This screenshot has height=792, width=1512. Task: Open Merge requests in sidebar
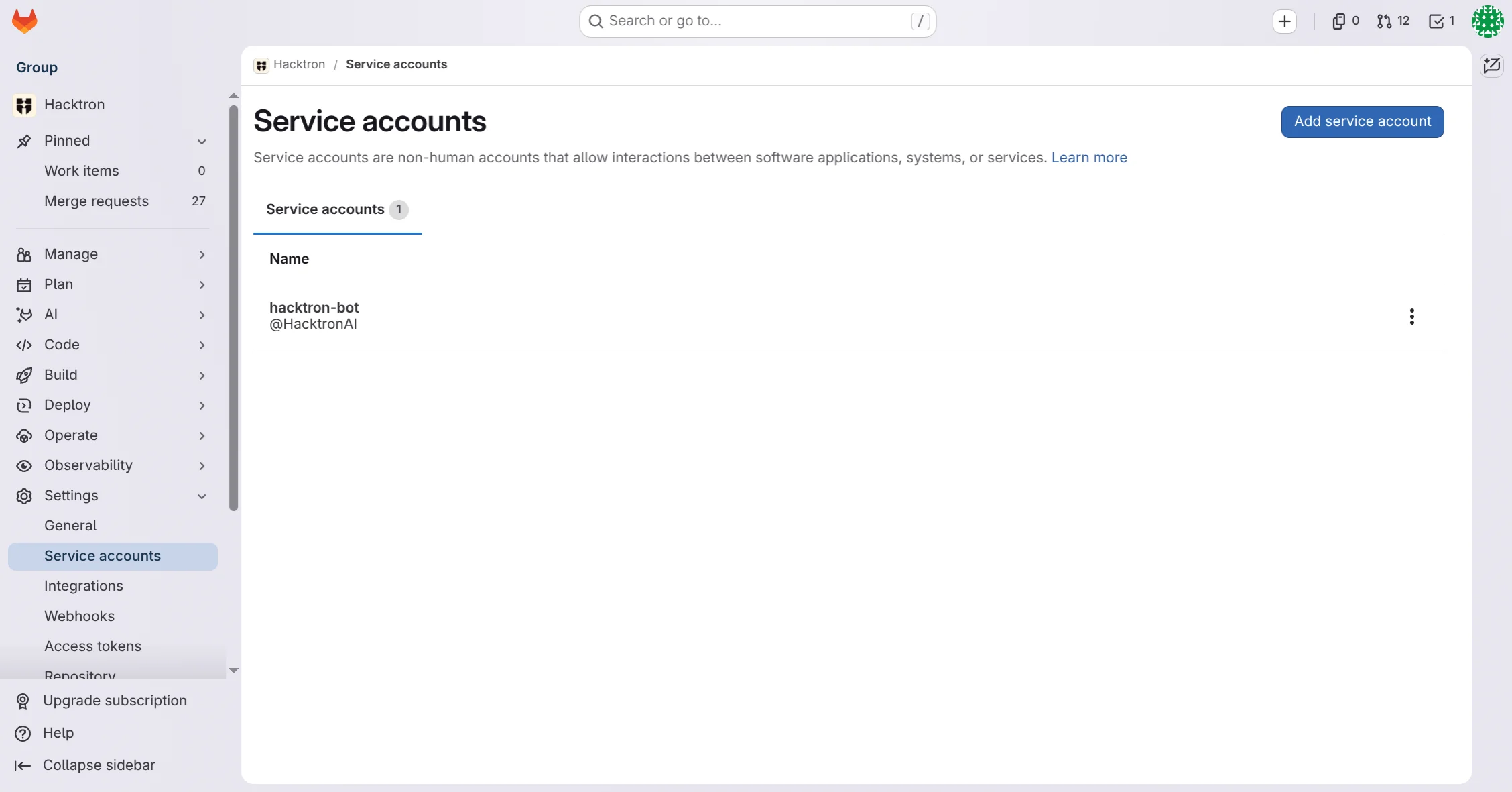pos(113,201)
